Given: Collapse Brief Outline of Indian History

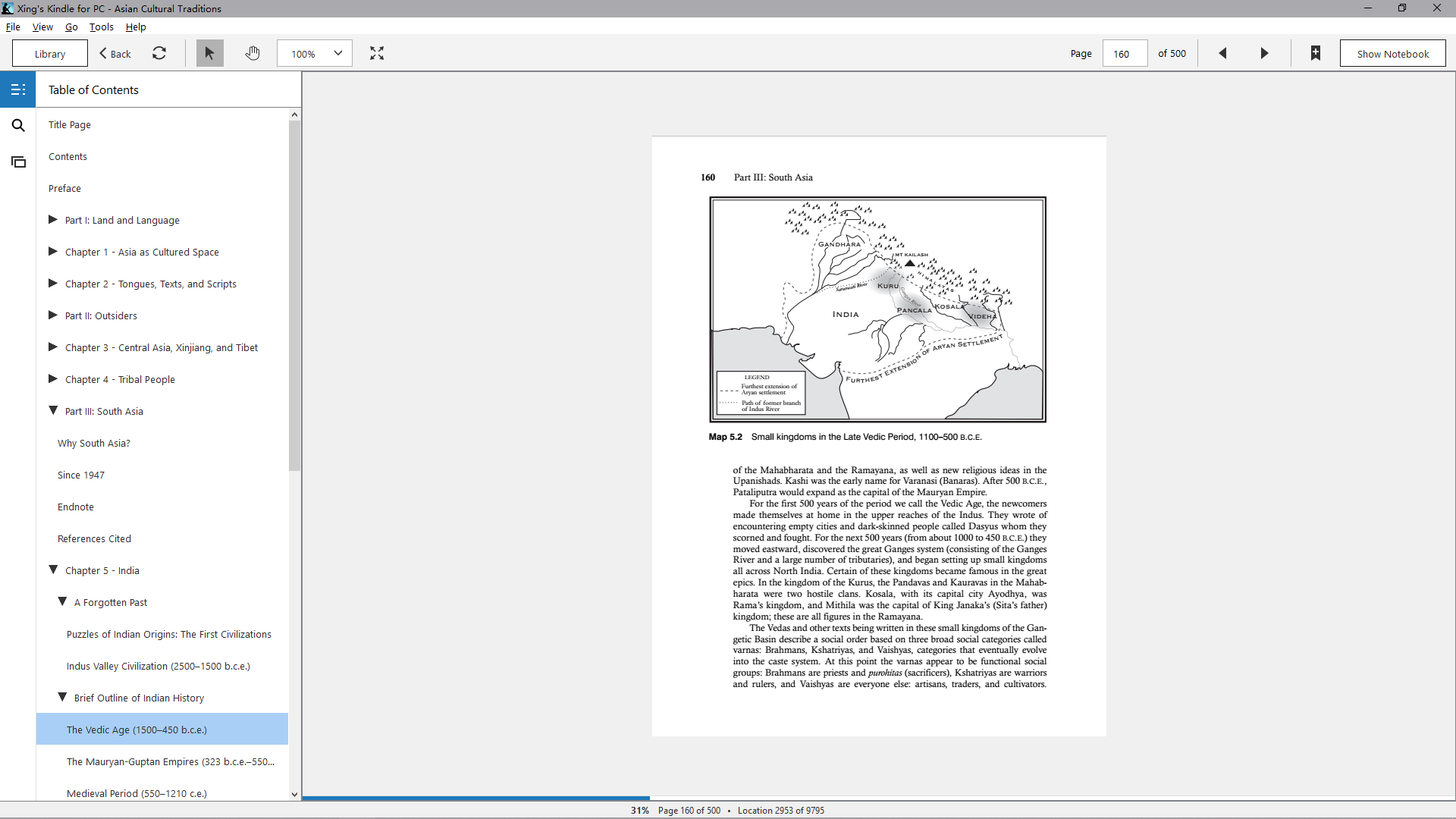Looking at the screenshot, I should (62, 698).
